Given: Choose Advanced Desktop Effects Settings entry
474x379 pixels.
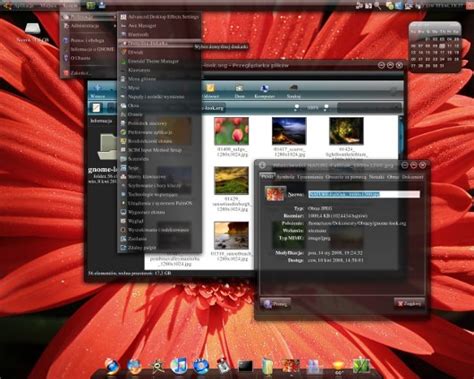Looking at the screenshot, I should 159,16.
